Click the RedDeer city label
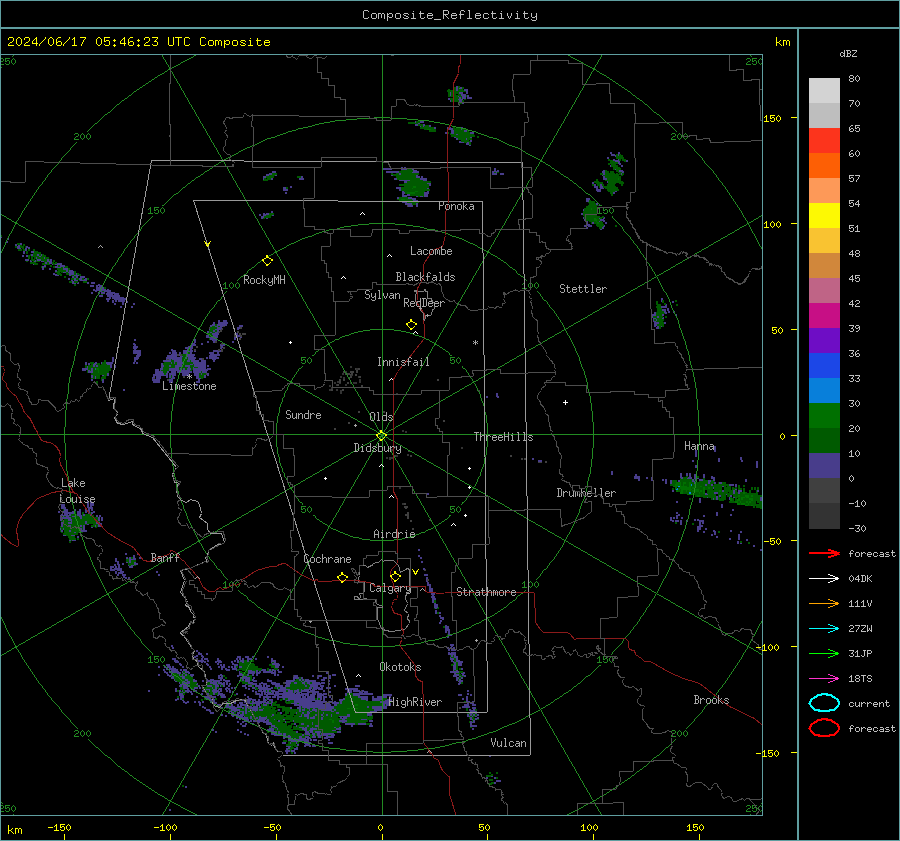900x841 pixels. 424,303
